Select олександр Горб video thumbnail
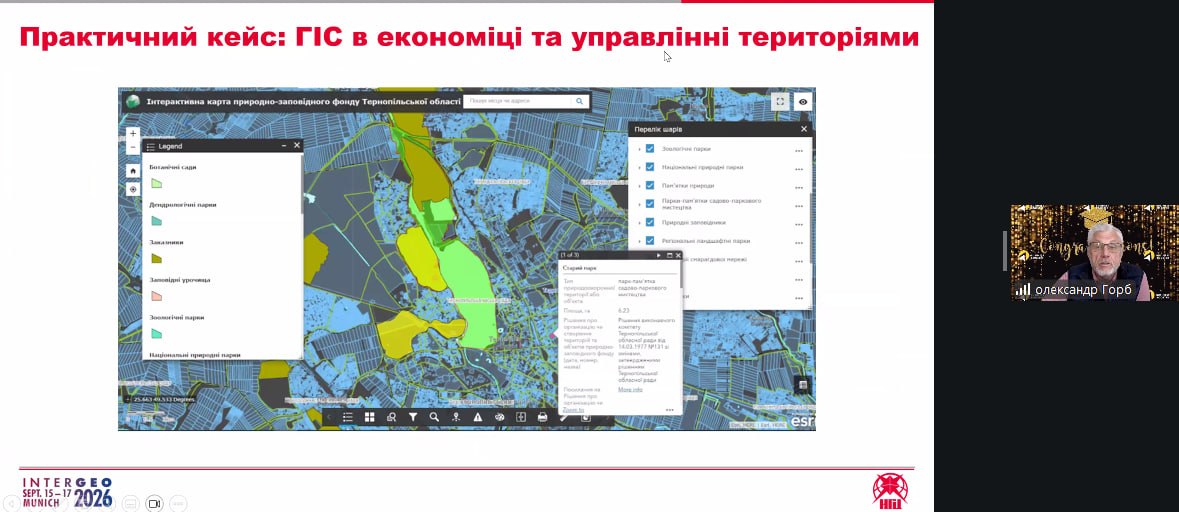1179x512 pixels. [x=1094, y=253]
